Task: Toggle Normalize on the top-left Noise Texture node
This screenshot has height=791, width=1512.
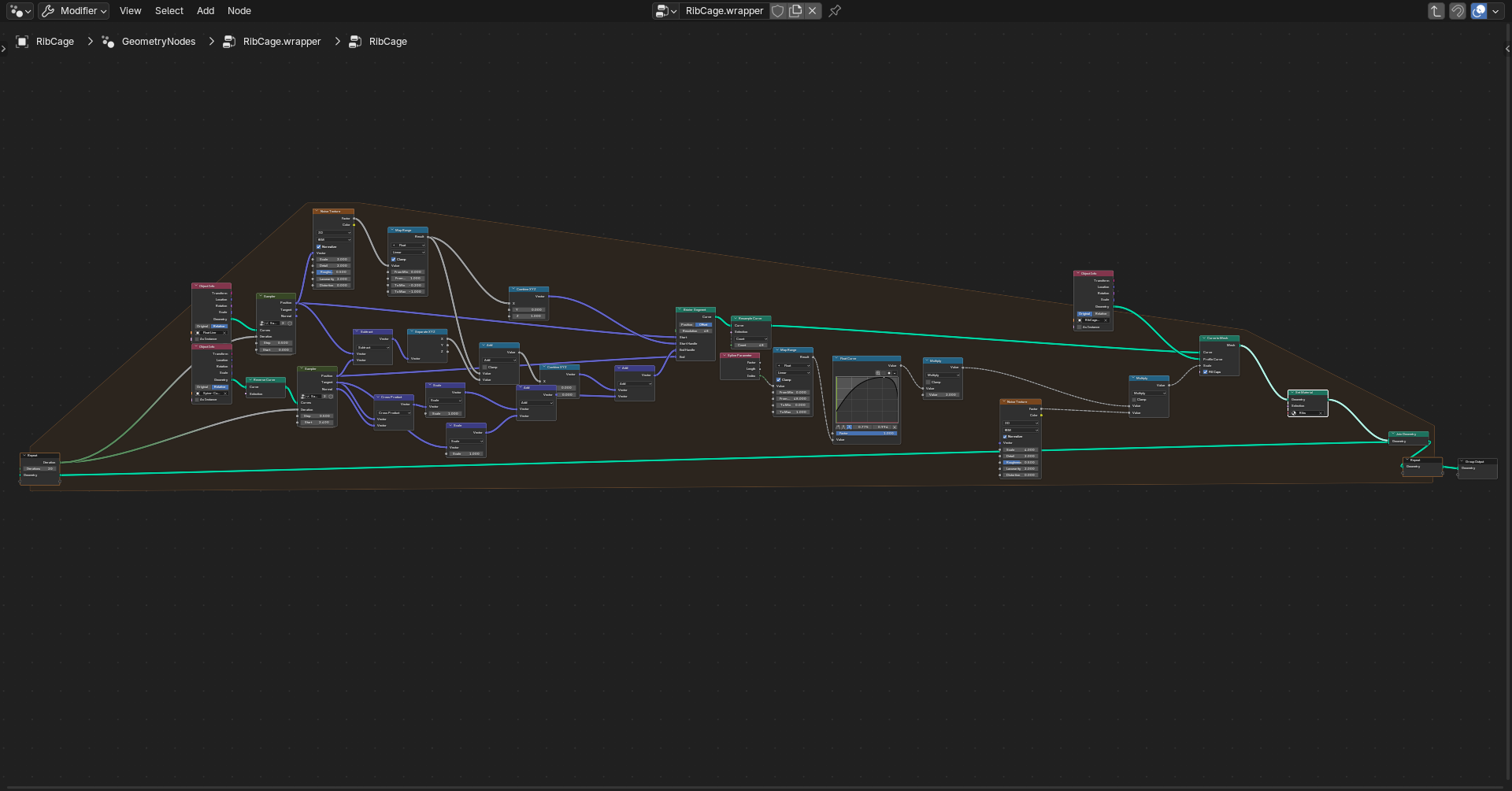Action: pyautogui.click(x=319, y=246)
